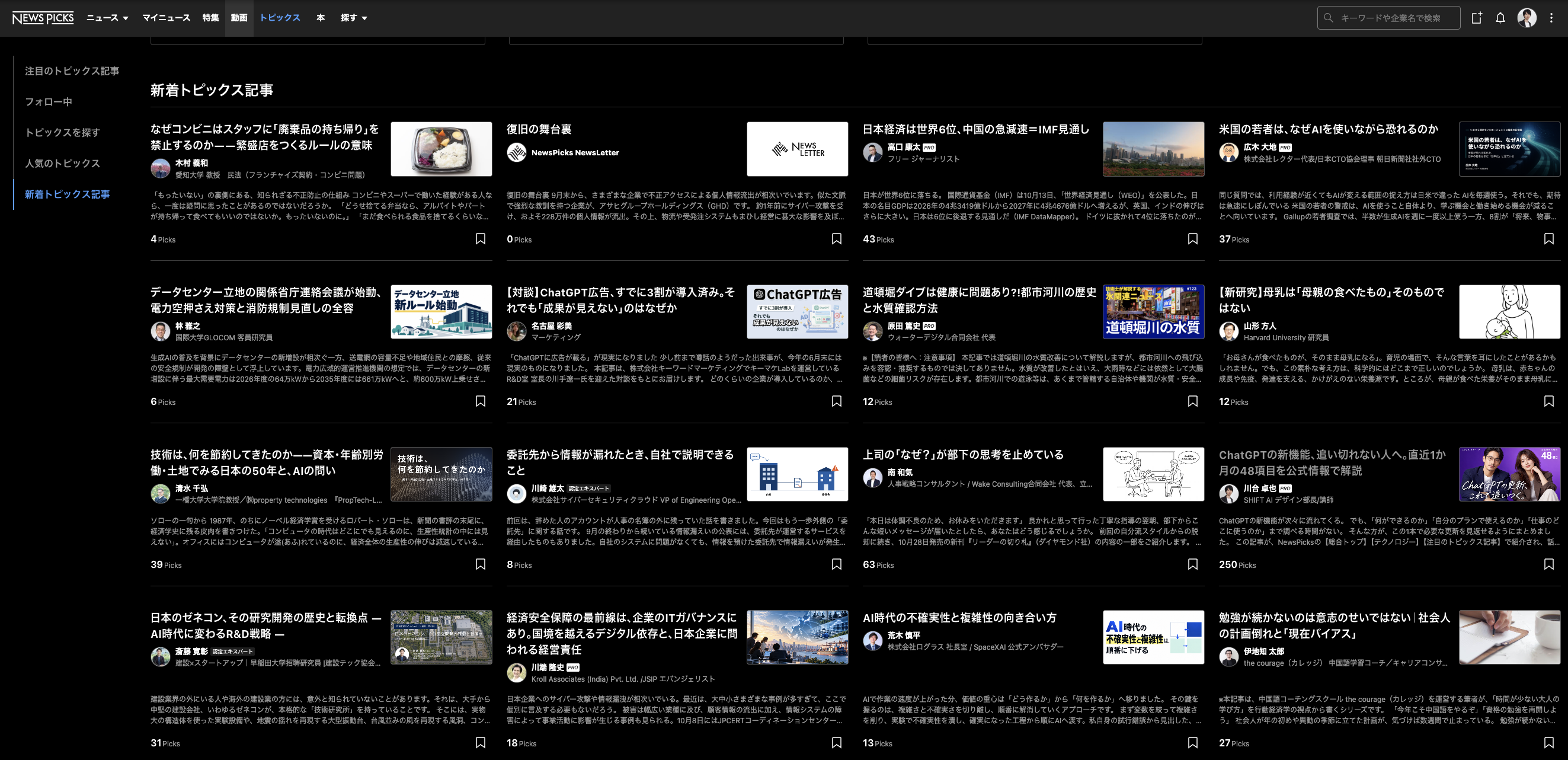Screen dimensions: 1568x760
Task: Bookmark the 日本経済は世界6位 article
Action: pyautogui.click(x=1192, y=239)
